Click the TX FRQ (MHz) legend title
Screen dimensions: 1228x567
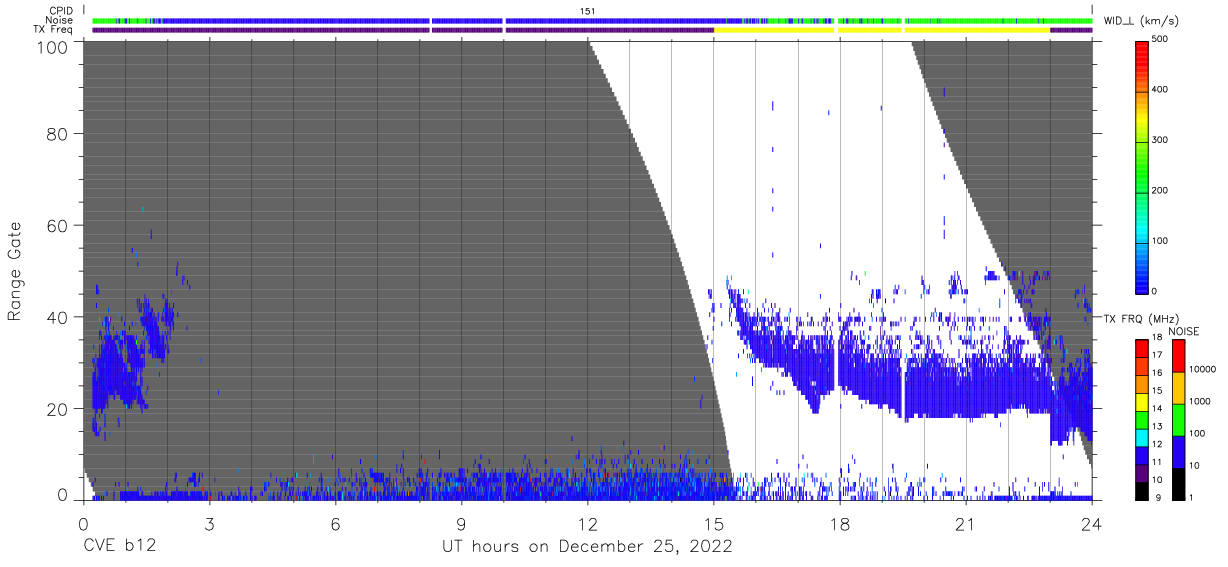click(x=1140, y=319)
